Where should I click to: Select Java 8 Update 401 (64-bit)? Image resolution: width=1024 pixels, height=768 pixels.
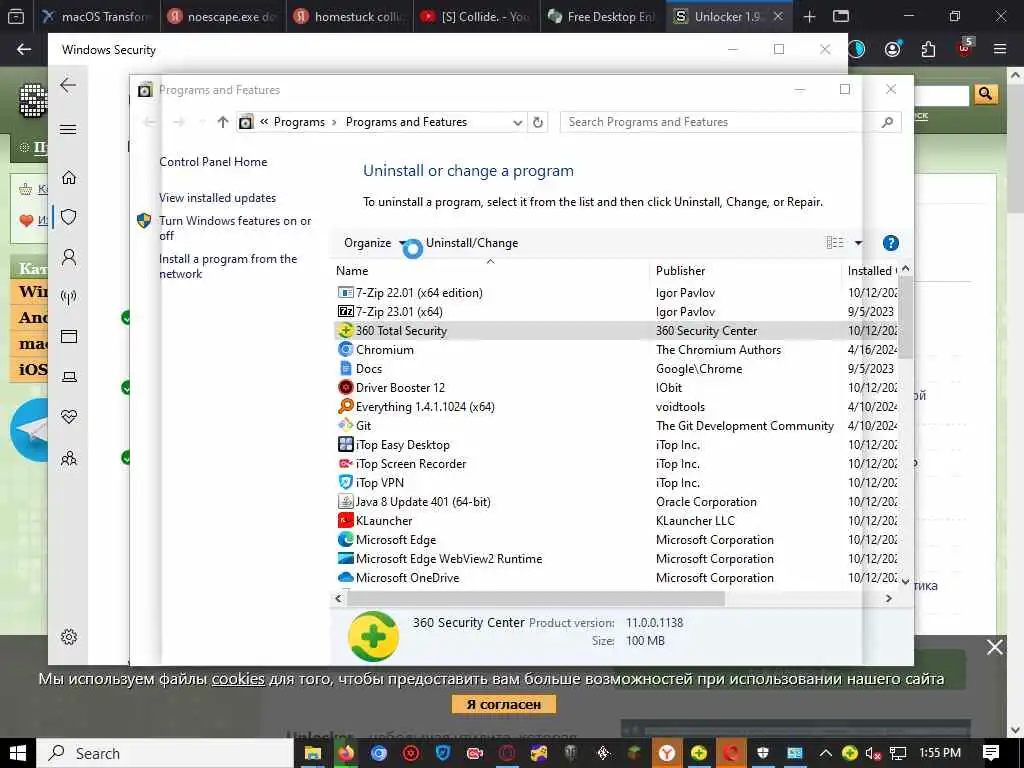point(423,502)
